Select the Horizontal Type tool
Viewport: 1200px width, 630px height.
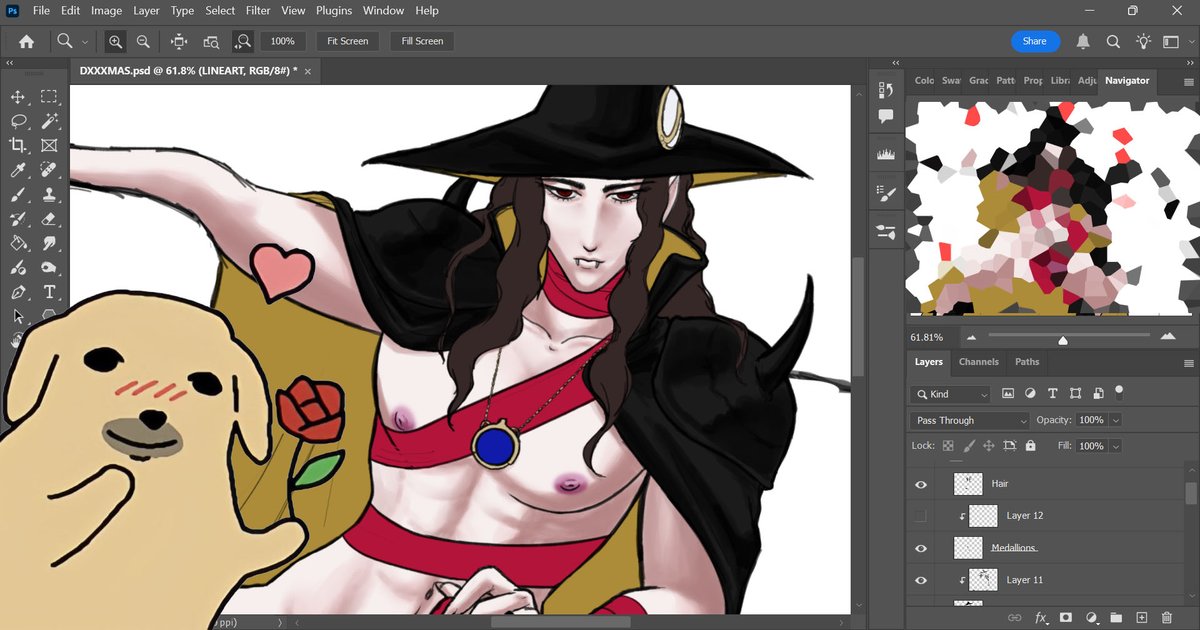(49, 293)
